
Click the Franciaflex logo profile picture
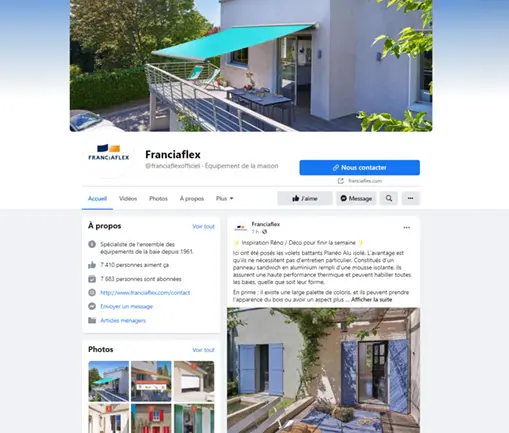pos(109,154)
